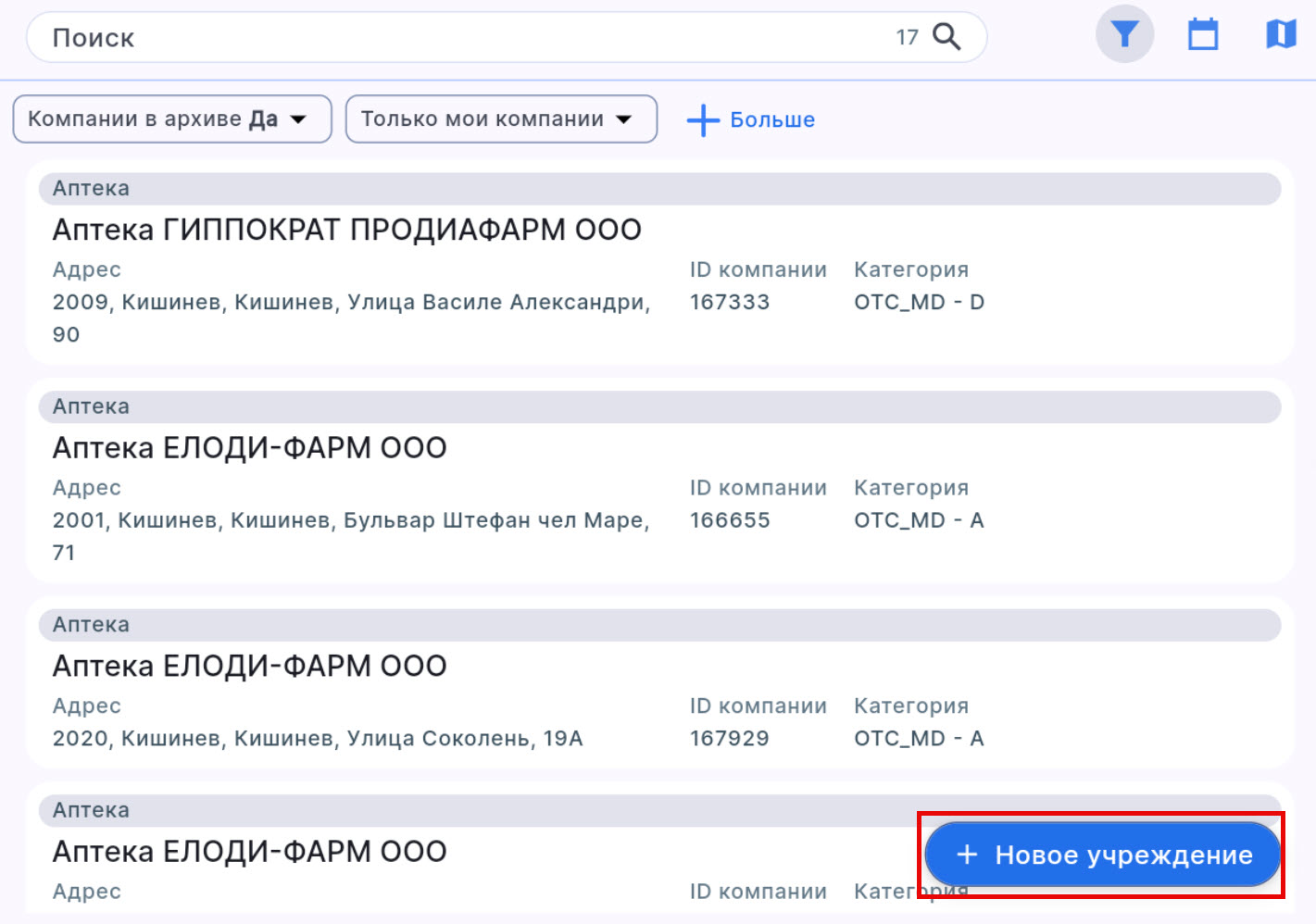Viewport: 1316px width, 924px height.
Task: Click the results count 17
Action: pyautogui.click(x=907, y=38)
